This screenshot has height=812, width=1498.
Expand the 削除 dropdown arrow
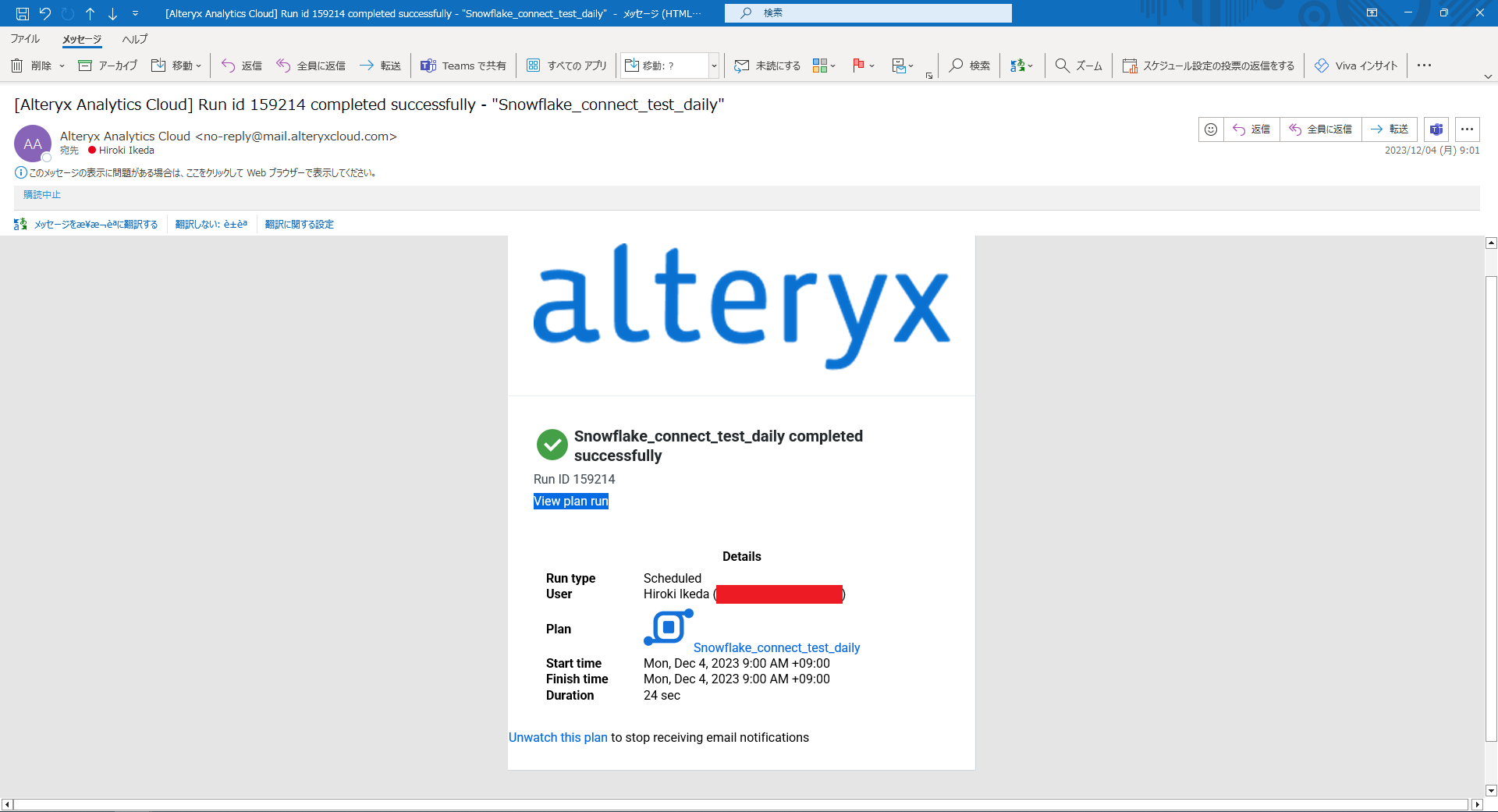pos(62,66)
